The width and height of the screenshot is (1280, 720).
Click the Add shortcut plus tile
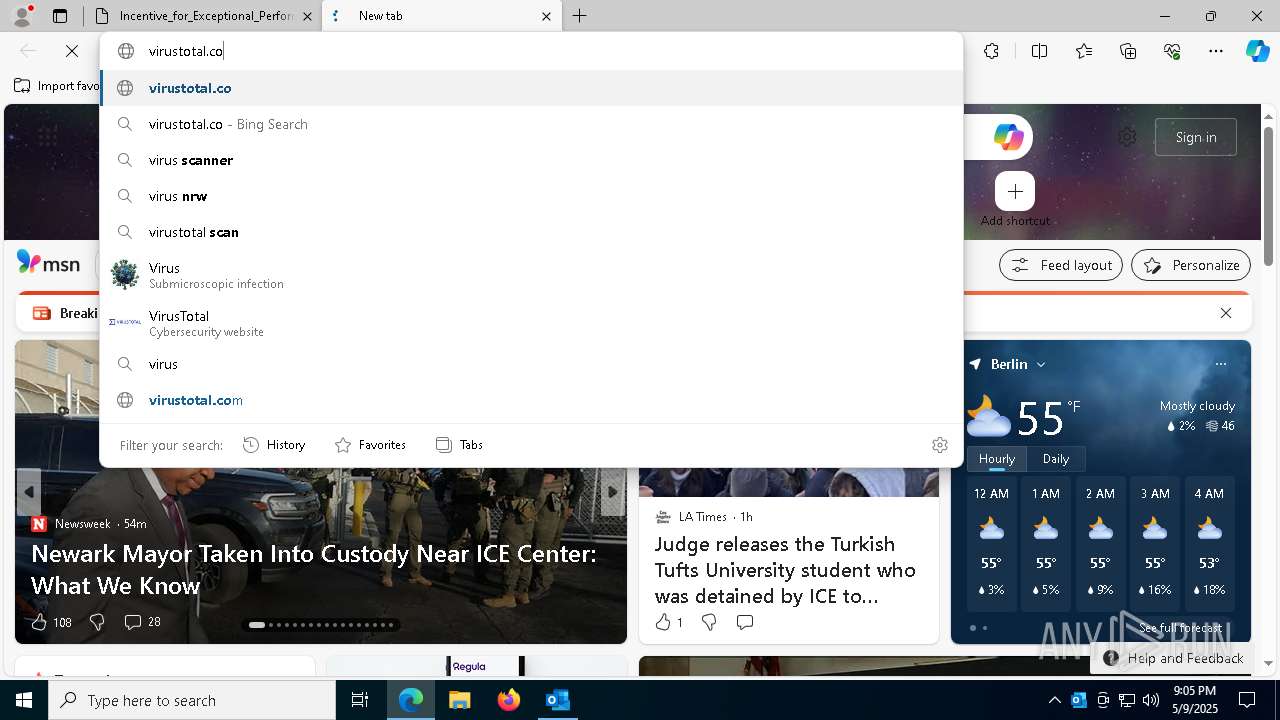(1015, 191)
